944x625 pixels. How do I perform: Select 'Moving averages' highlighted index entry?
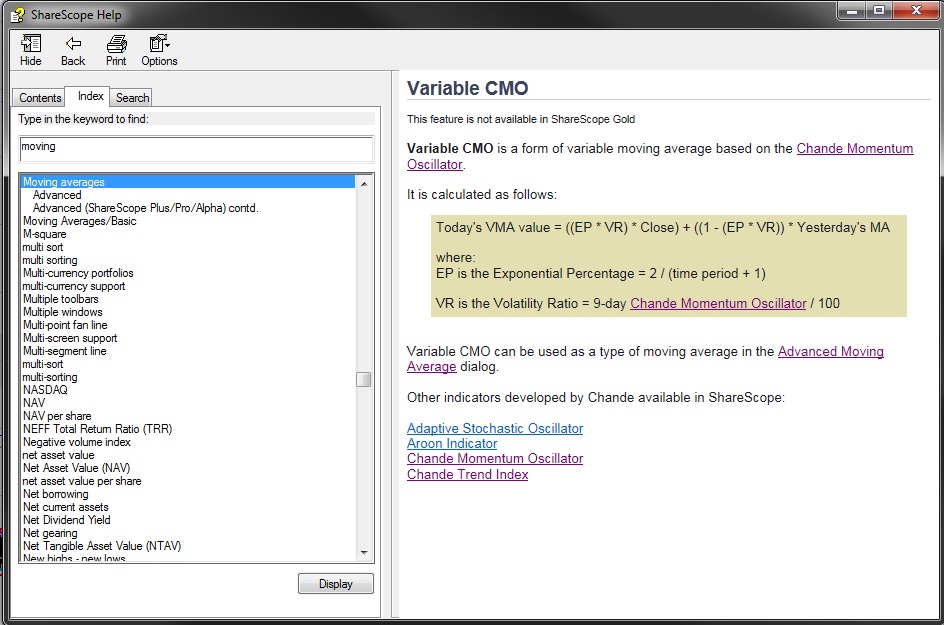coord(188,182)
